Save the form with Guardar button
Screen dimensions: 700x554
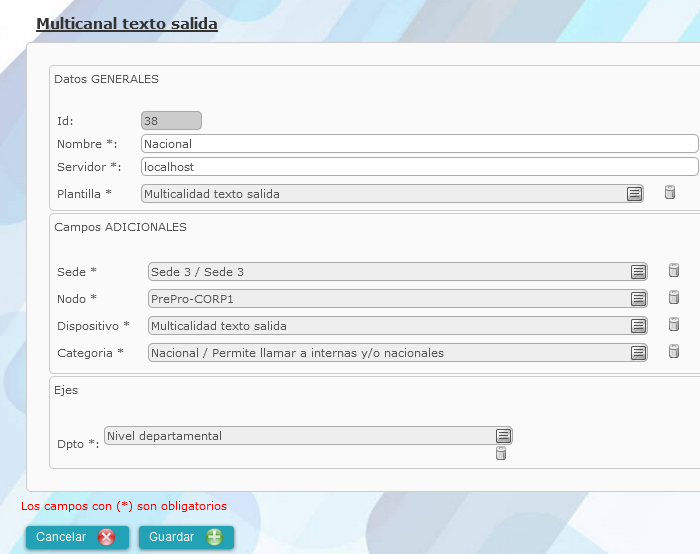(186, 537)
